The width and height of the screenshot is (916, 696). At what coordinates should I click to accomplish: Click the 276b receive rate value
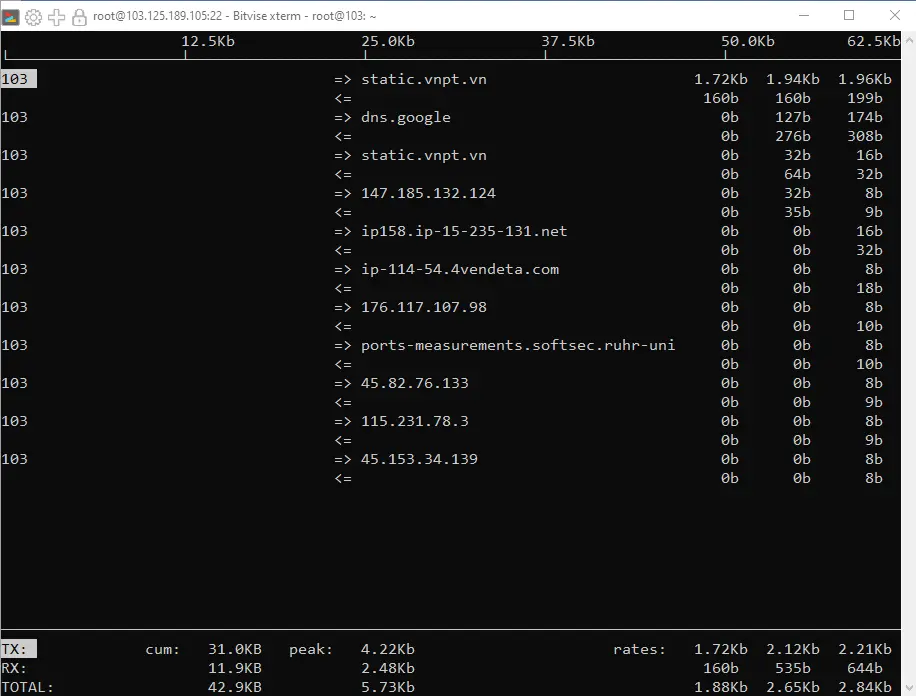793,136
